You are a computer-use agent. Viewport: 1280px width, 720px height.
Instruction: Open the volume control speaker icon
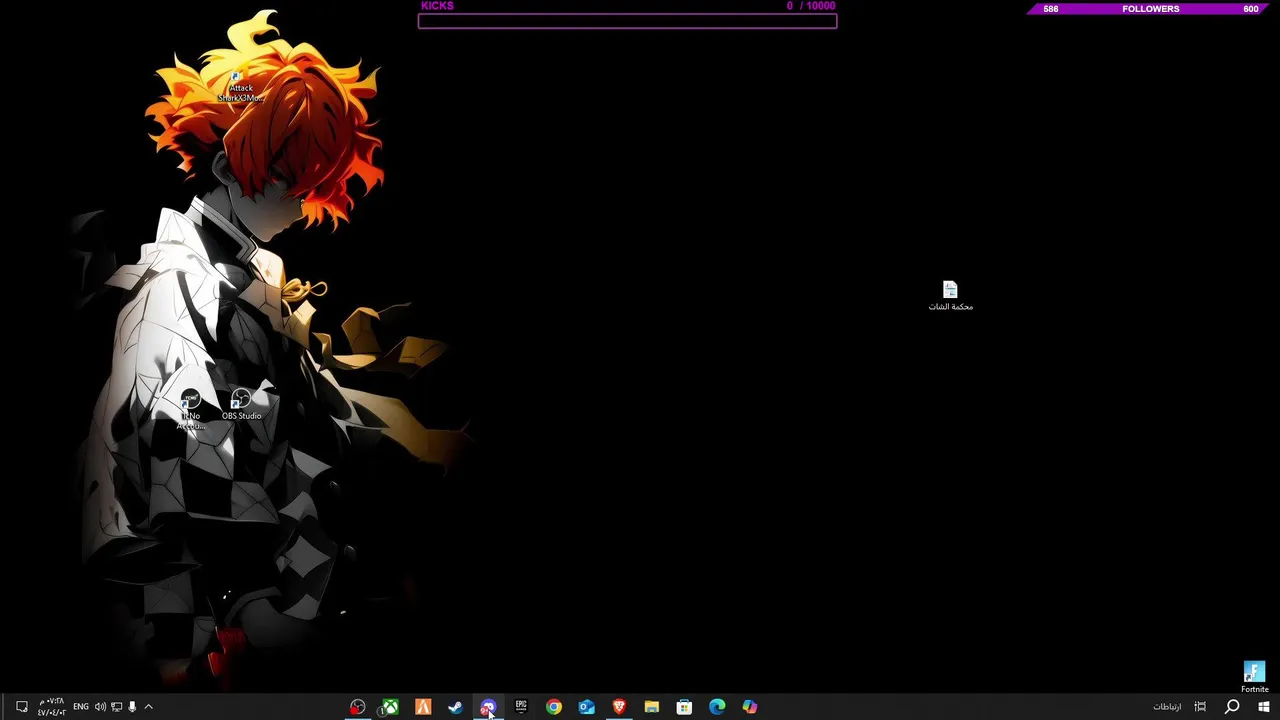(x=100, y=707)
